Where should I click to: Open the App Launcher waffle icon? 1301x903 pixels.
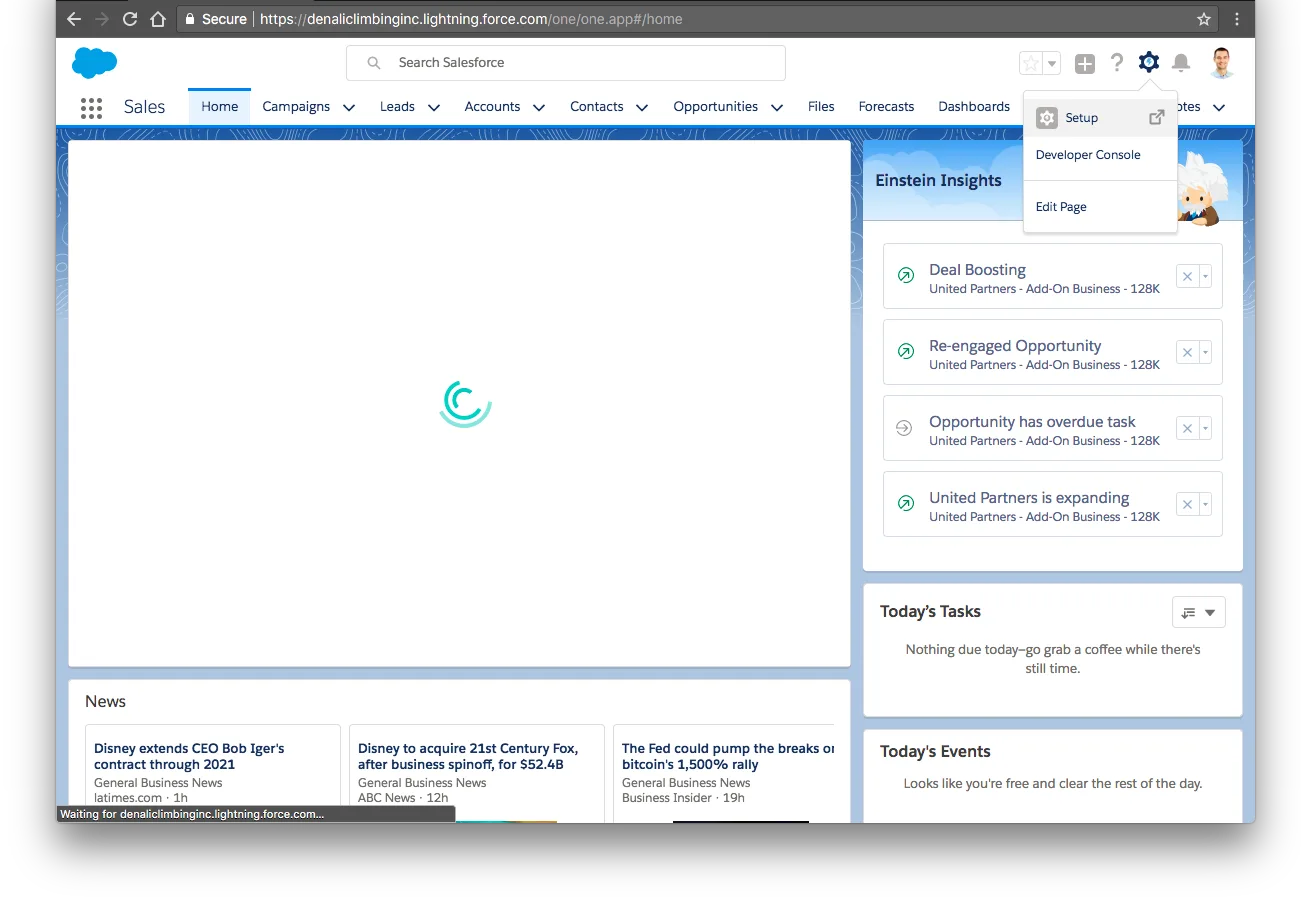coord(91,107)
